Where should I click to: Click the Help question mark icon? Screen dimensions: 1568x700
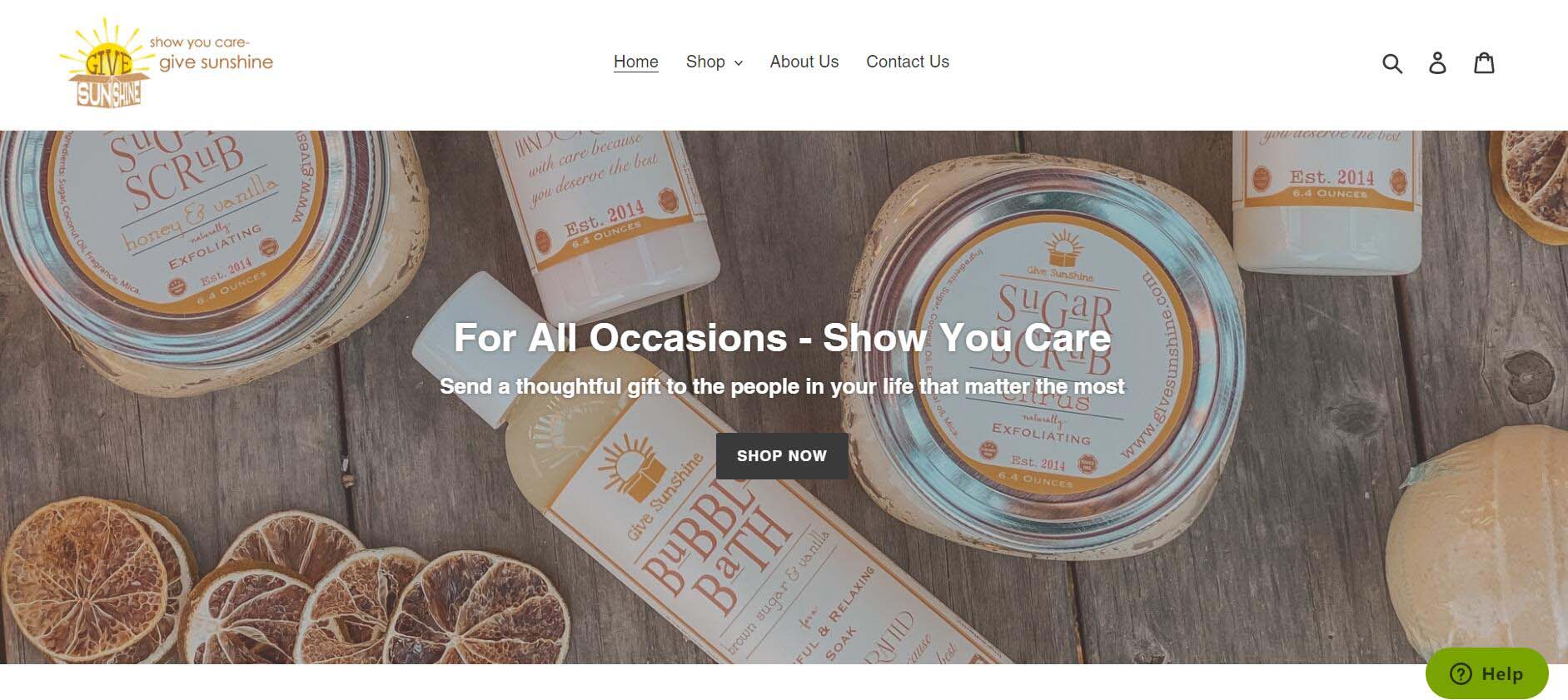[x=1461, y=673]
